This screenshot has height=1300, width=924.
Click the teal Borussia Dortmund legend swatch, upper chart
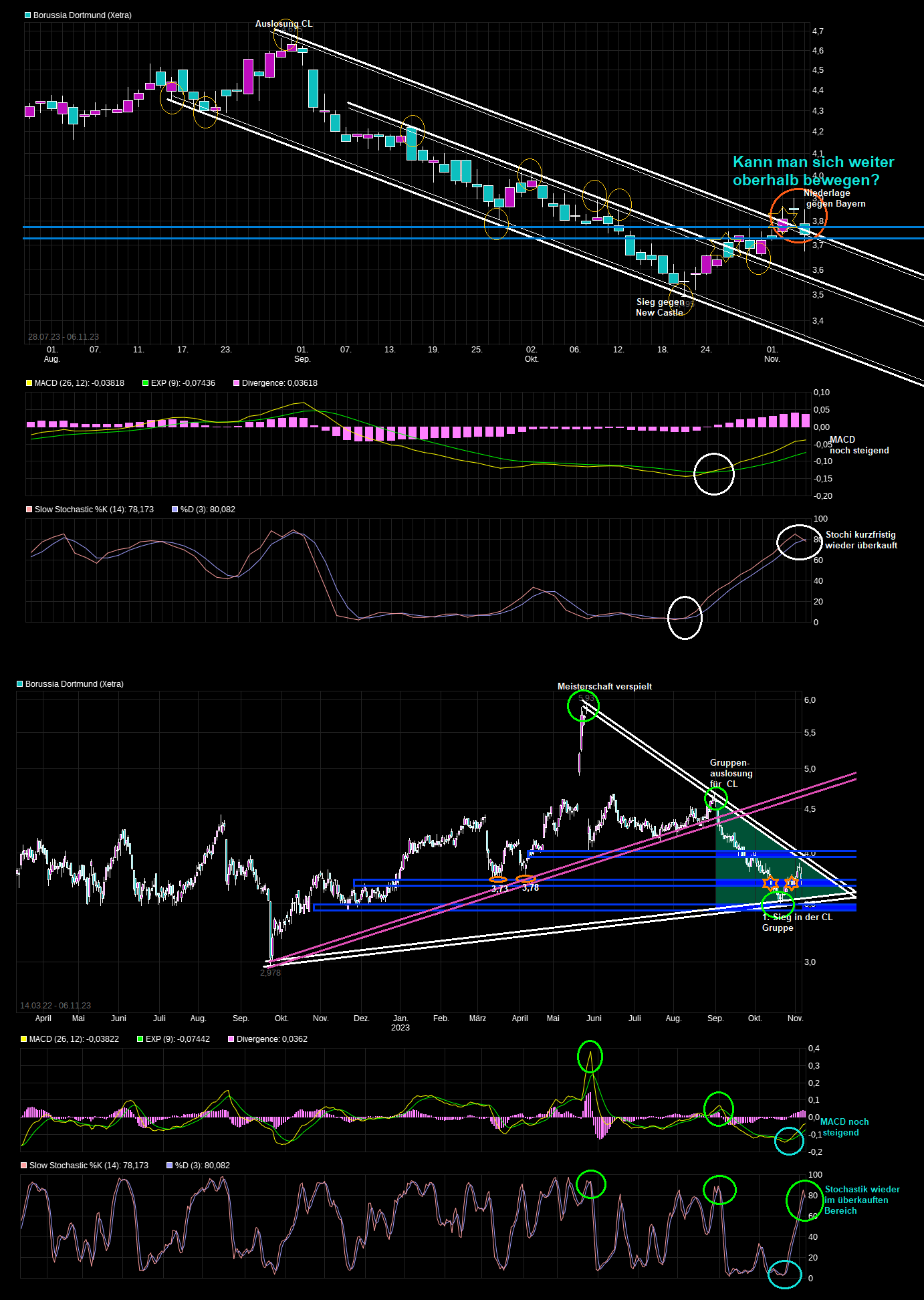[x=28, y=15]
